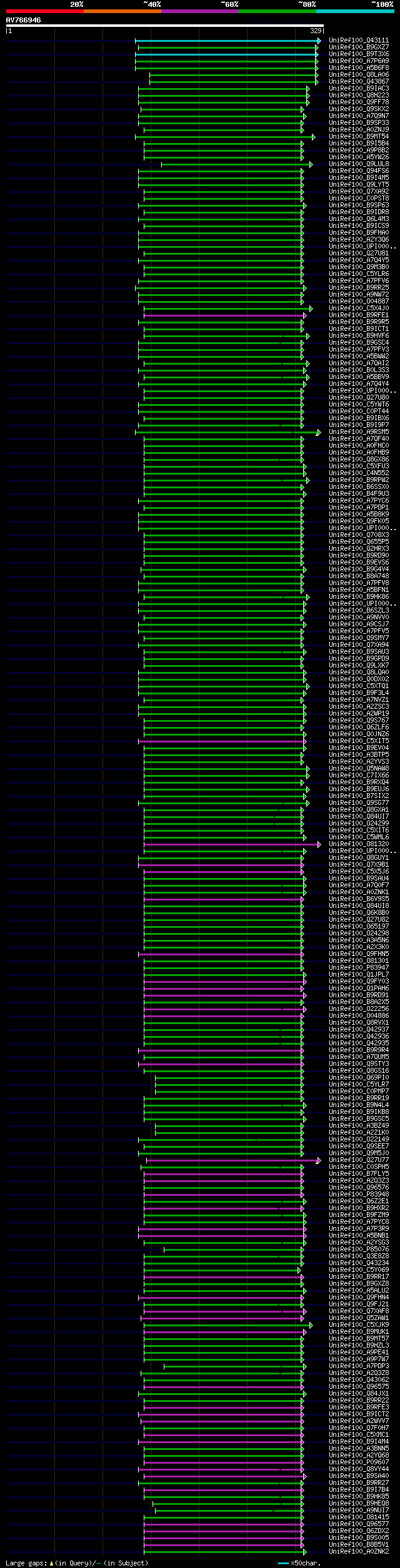The width and height of the screenshot is (400, 1568).
Task: Click the =50char. scale legend
Action: (299, 1563)
